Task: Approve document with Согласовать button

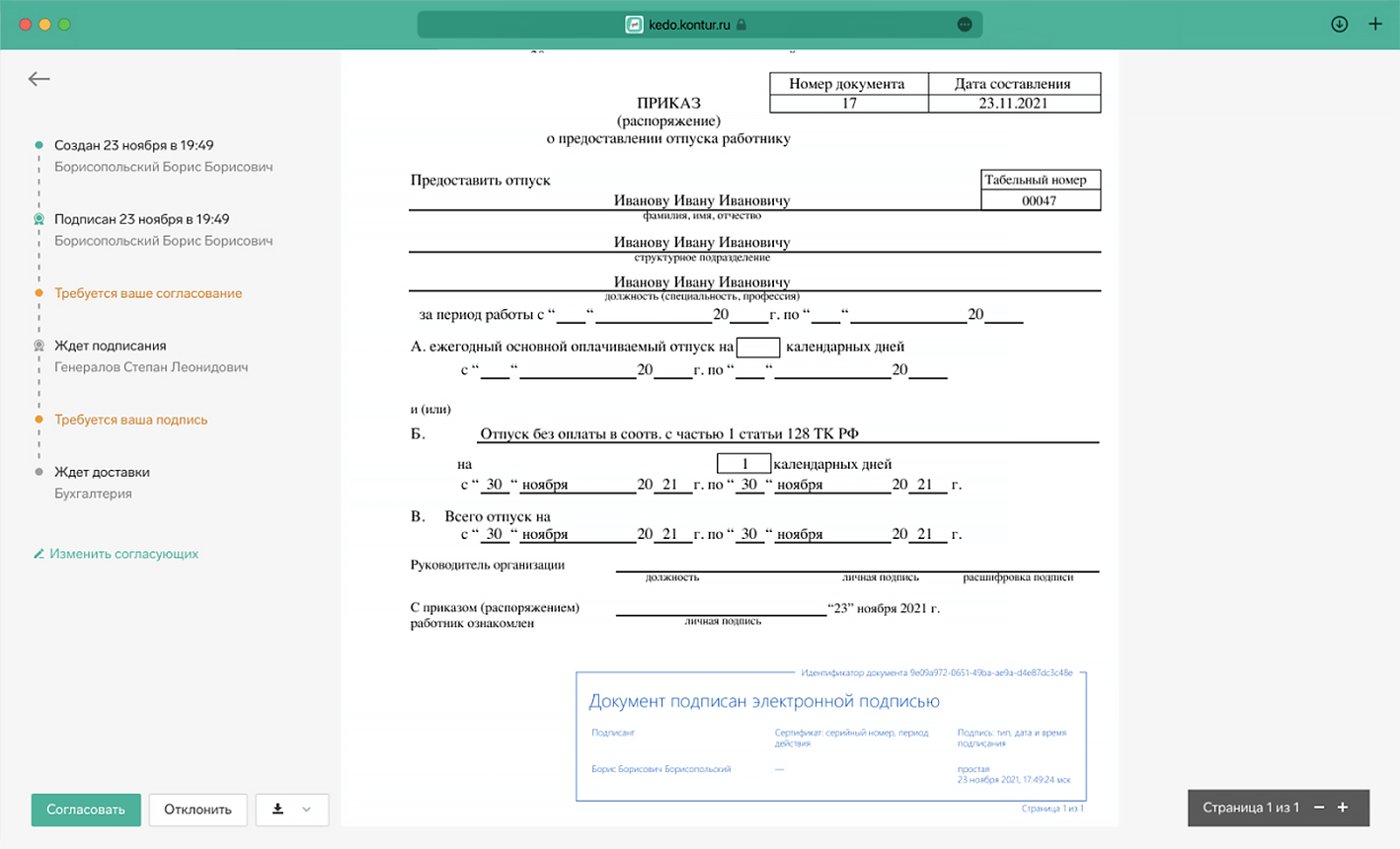Action: (86, 810)
